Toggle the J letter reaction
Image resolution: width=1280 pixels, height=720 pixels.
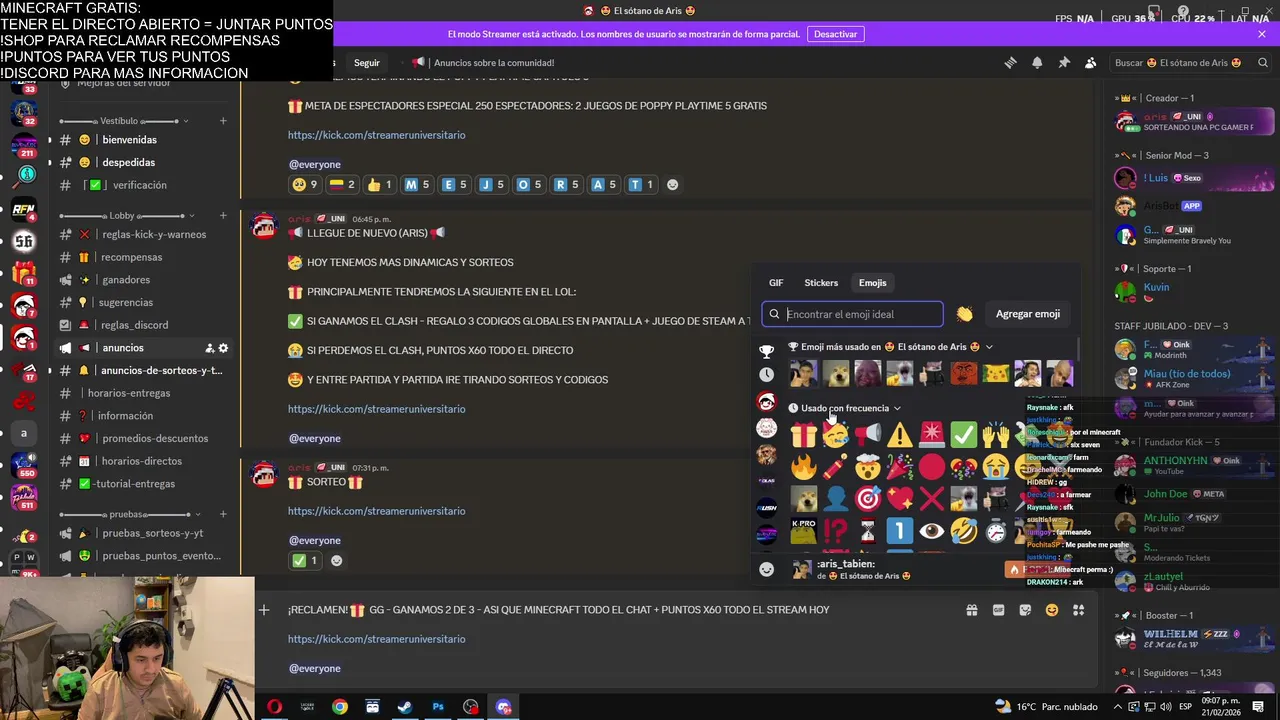pos(491,184)
